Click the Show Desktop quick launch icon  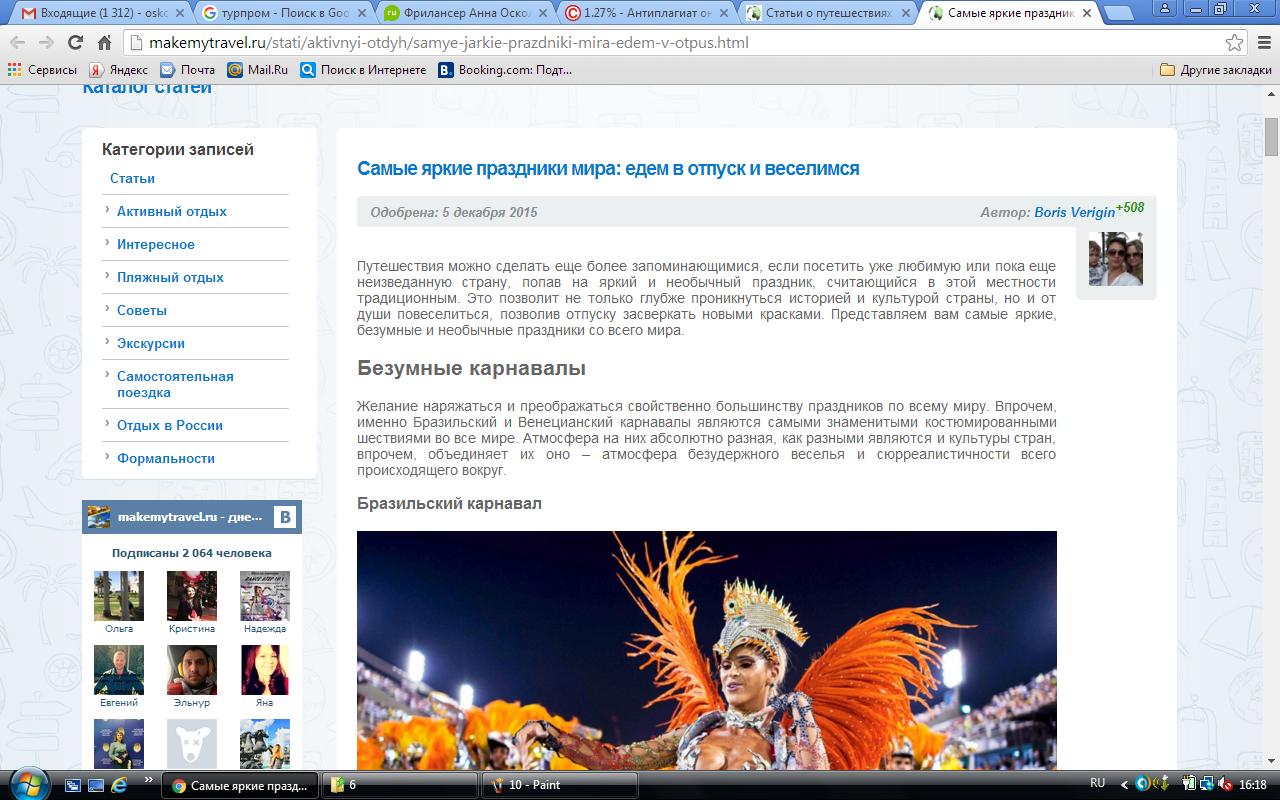tap(97, 785)
